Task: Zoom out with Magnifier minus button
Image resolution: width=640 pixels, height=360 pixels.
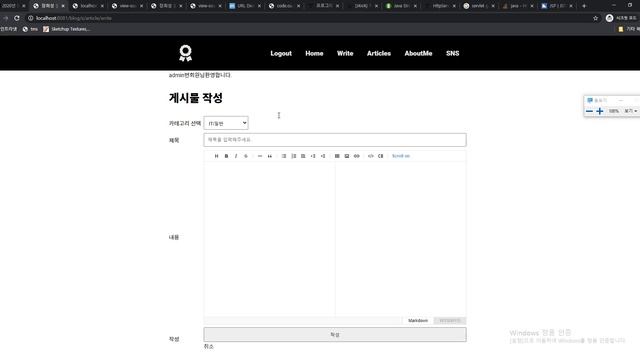Action: point(589,111)
